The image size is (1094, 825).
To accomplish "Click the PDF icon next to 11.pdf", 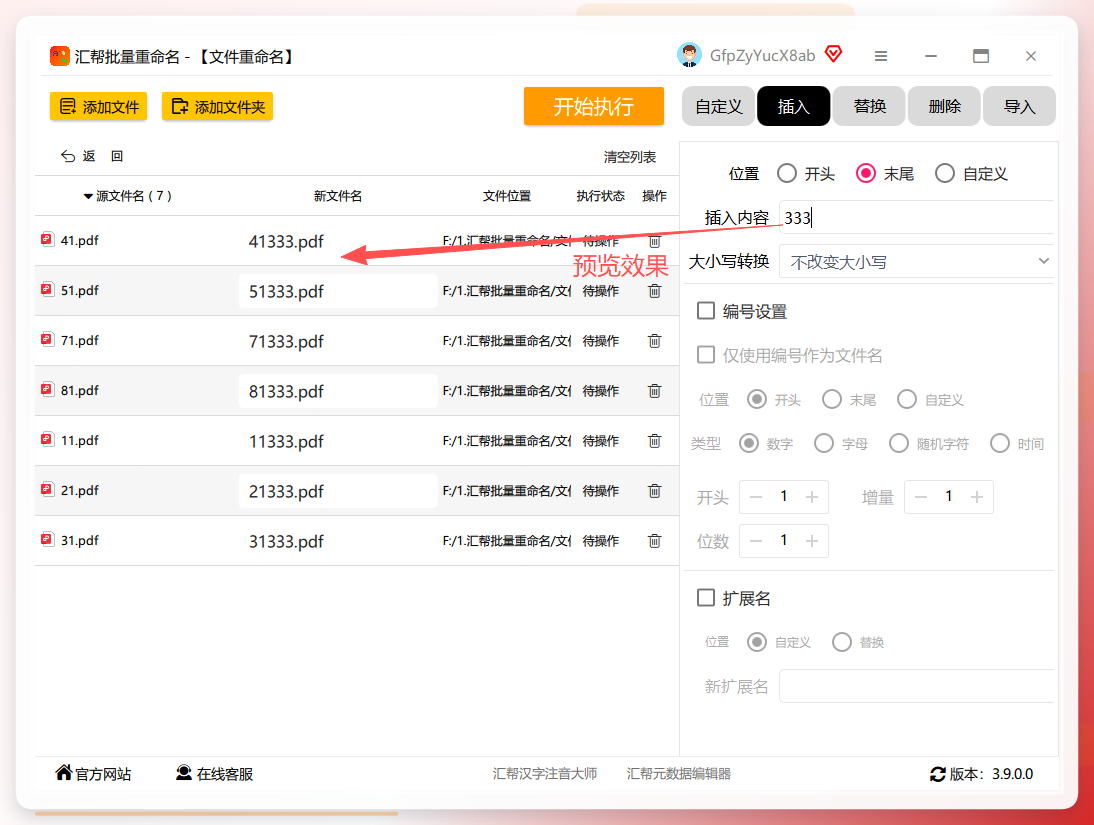I will (47, 440).
